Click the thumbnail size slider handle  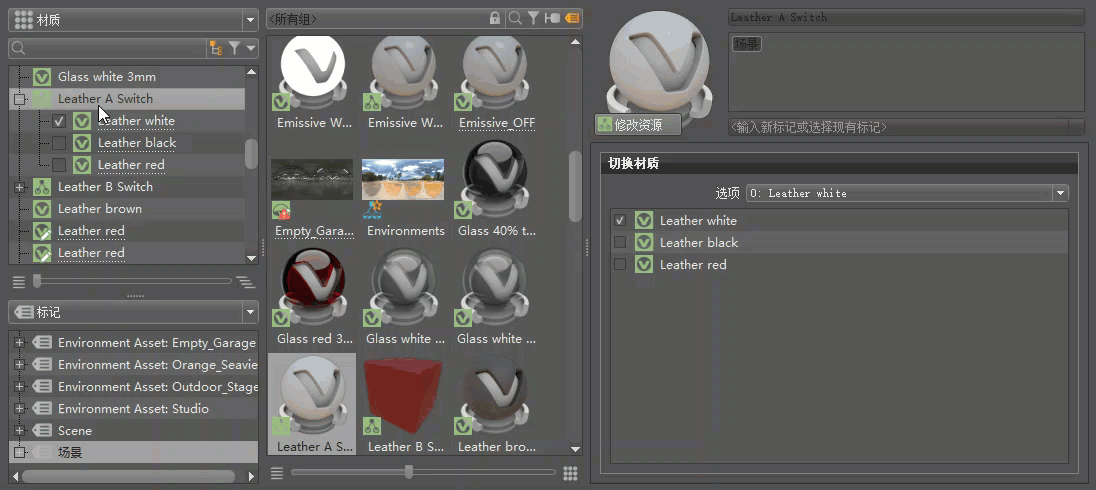coord(409,473)
